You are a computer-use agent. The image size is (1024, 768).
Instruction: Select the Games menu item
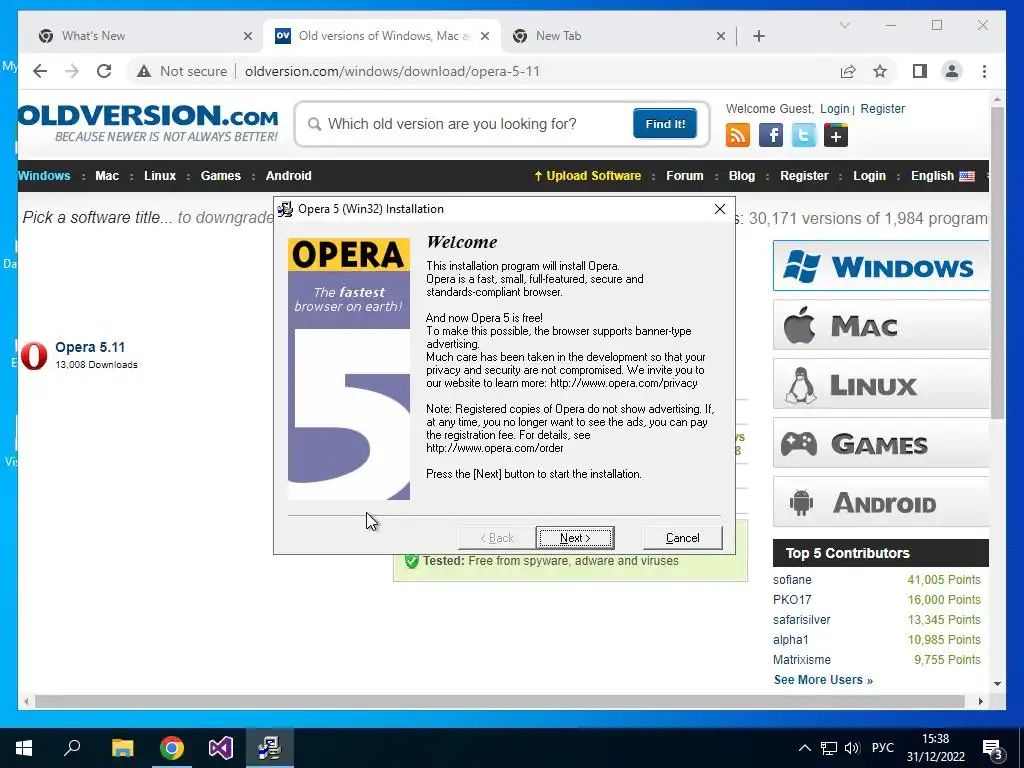pyautogui.click(x=221, y=176)
